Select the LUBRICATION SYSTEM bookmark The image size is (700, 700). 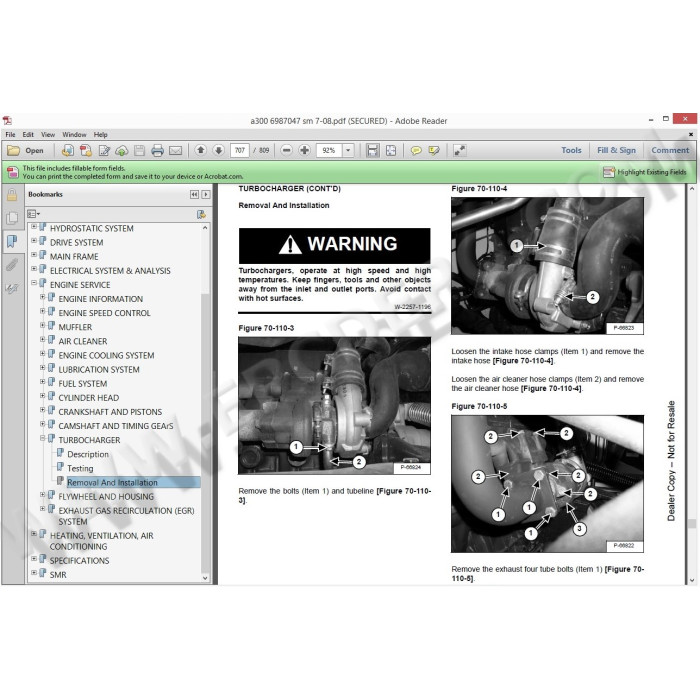coord(99,370)
